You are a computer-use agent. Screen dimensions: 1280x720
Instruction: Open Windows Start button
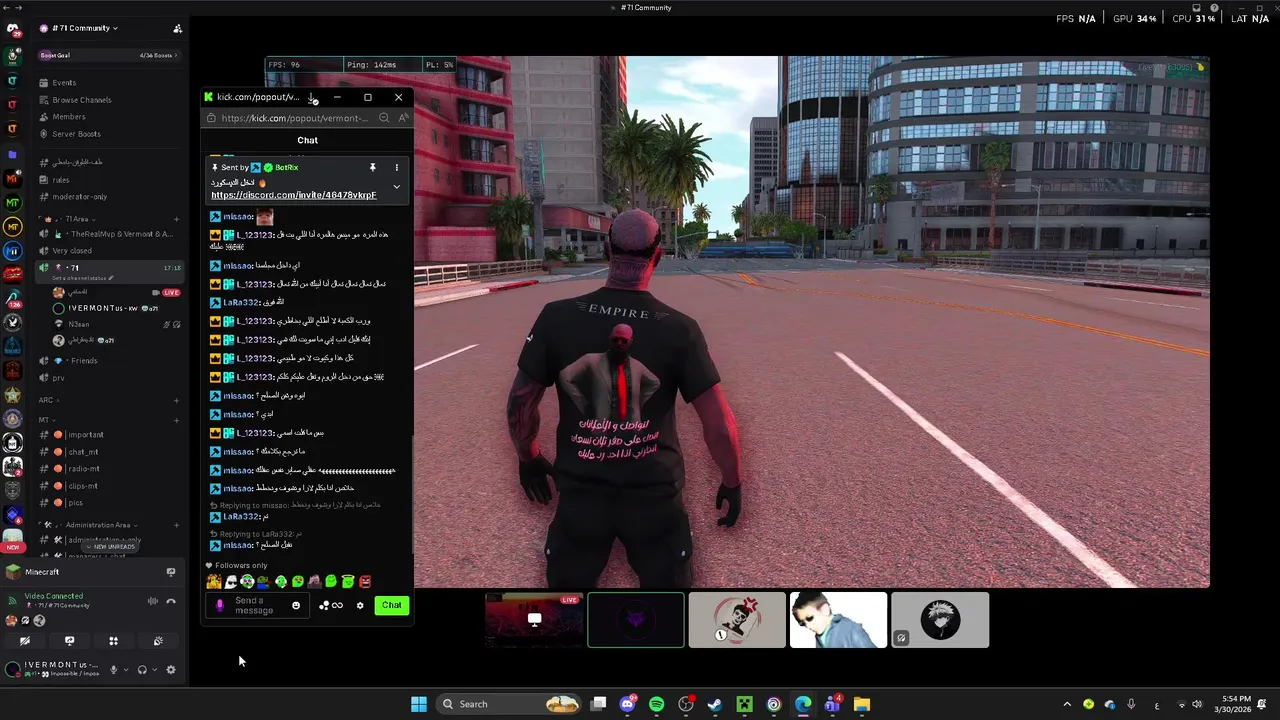click(419, 704)
